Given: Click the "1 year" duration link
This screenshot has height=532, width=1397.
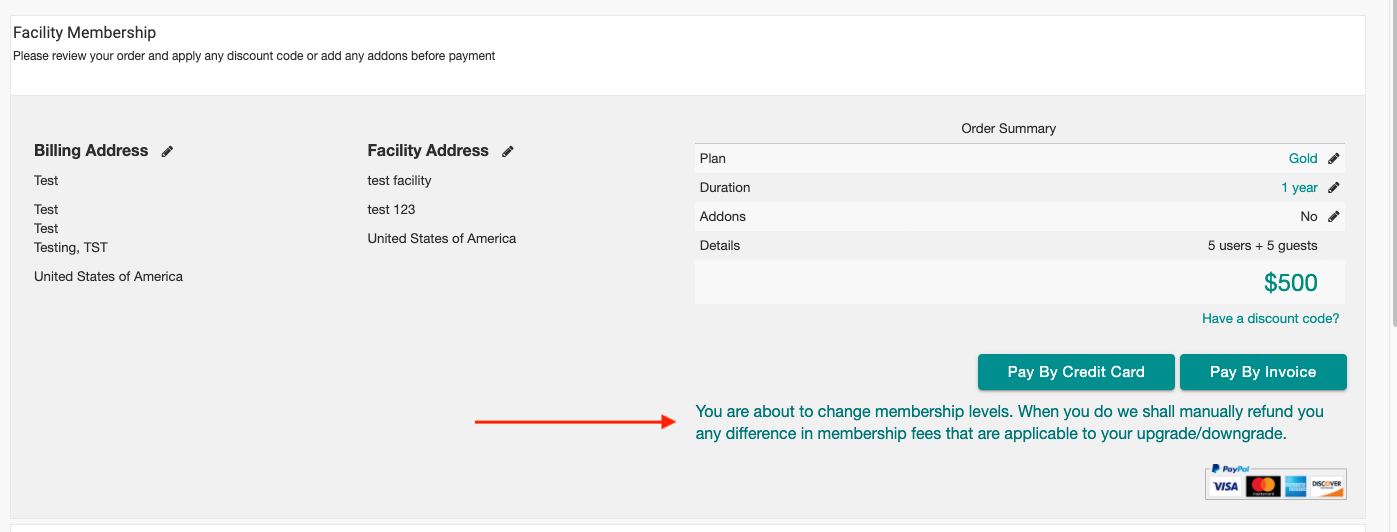Looking at the screenshot, I should pos(1299,187).
